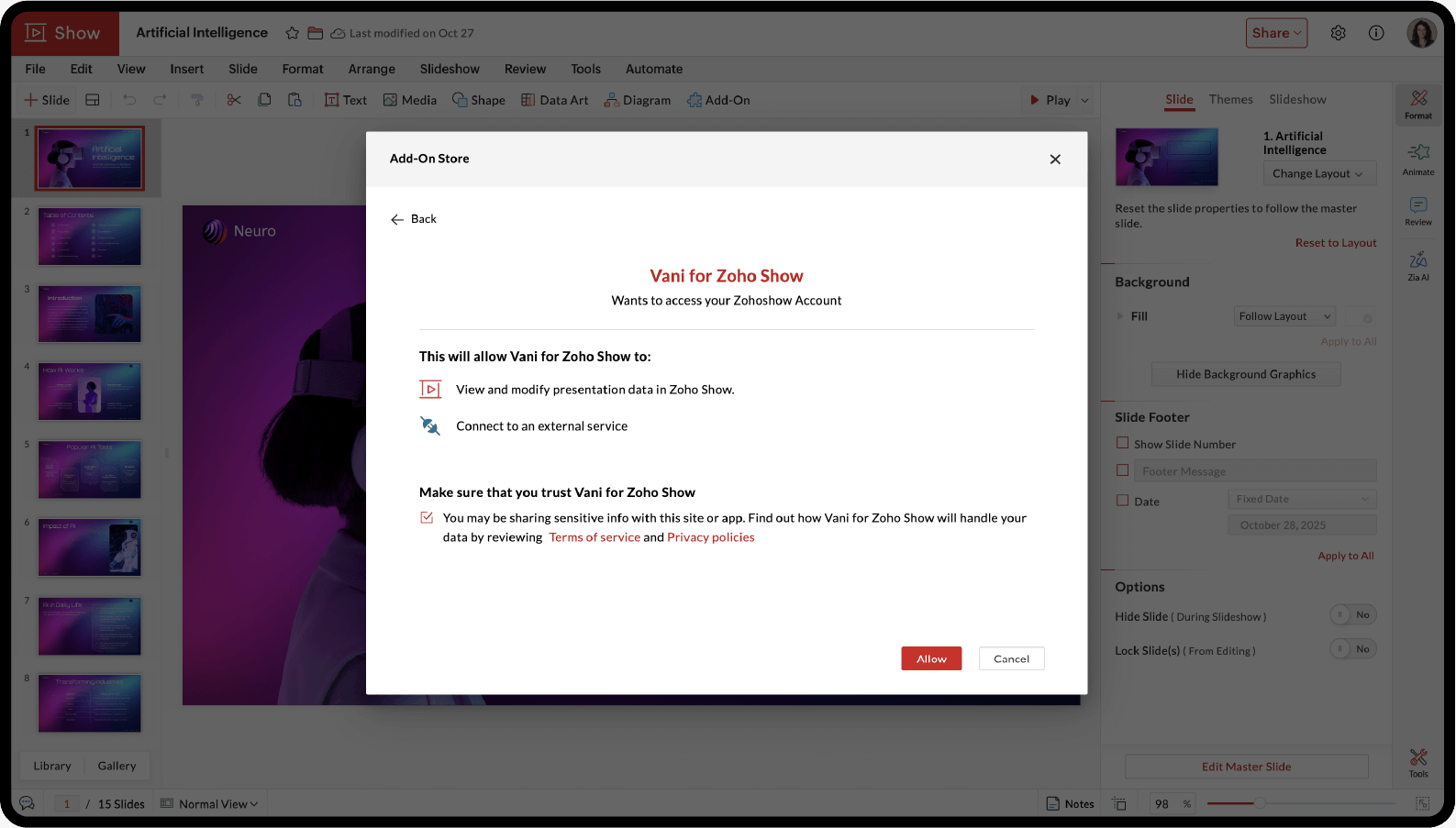The image size is (1456, 828).
Task: Open the Diagram tool
Action: click(638, 100)
